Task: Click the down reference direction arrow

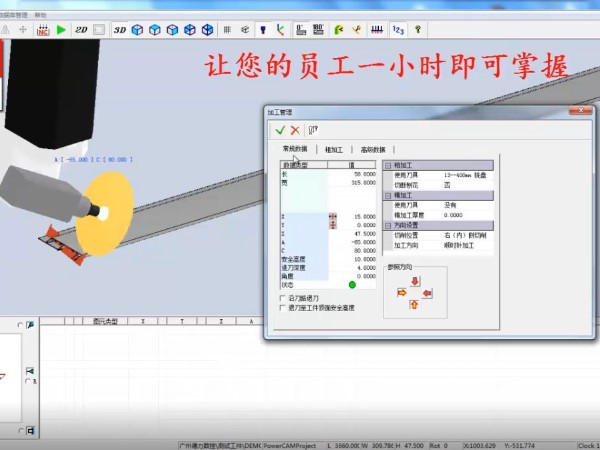Action: pos(414,281)
